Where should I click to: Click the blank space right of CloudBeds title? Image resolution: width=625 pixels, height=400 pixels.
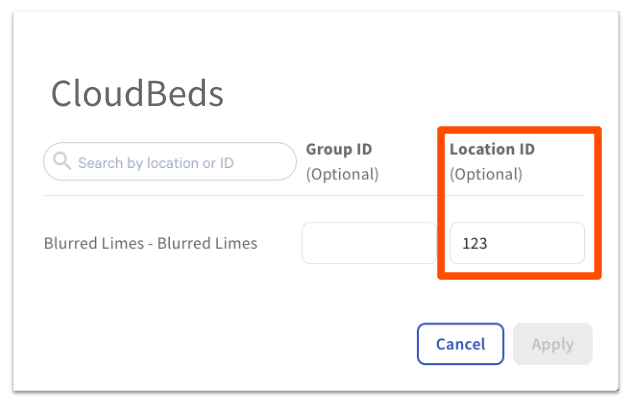[x=400, y=94]
